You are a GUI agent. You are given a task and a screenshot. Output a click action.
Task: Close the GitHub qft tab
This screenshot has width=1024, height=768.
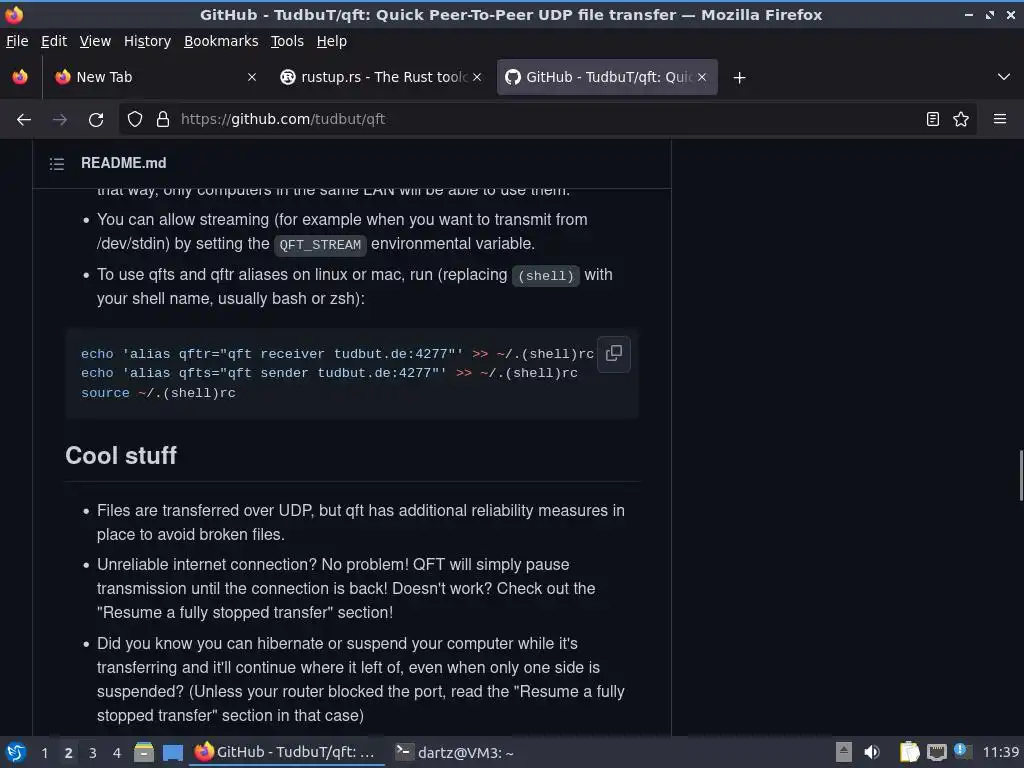701,77
